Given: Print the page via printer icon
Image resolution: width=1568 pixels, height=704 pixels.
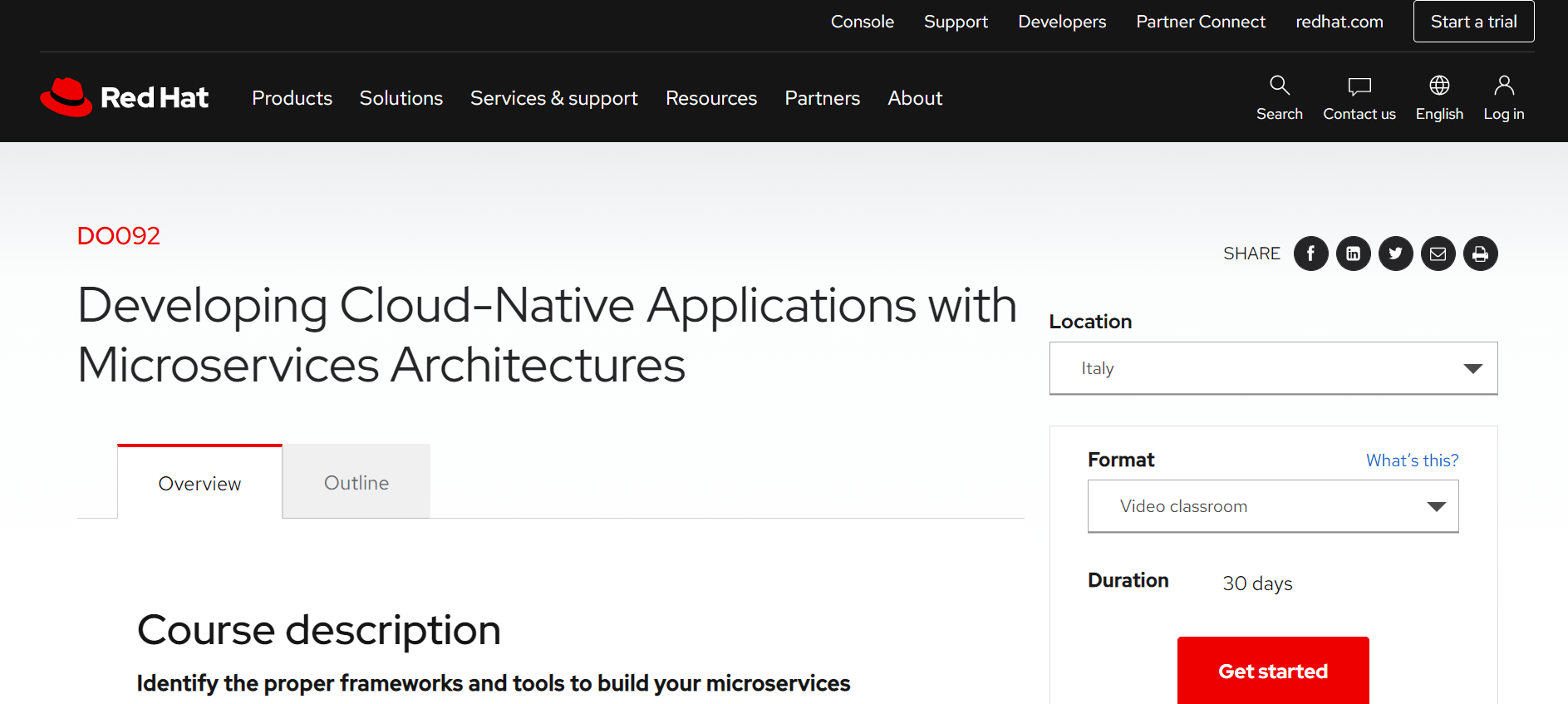Looking at the screenshot, I should click(x=1481, y=254).
